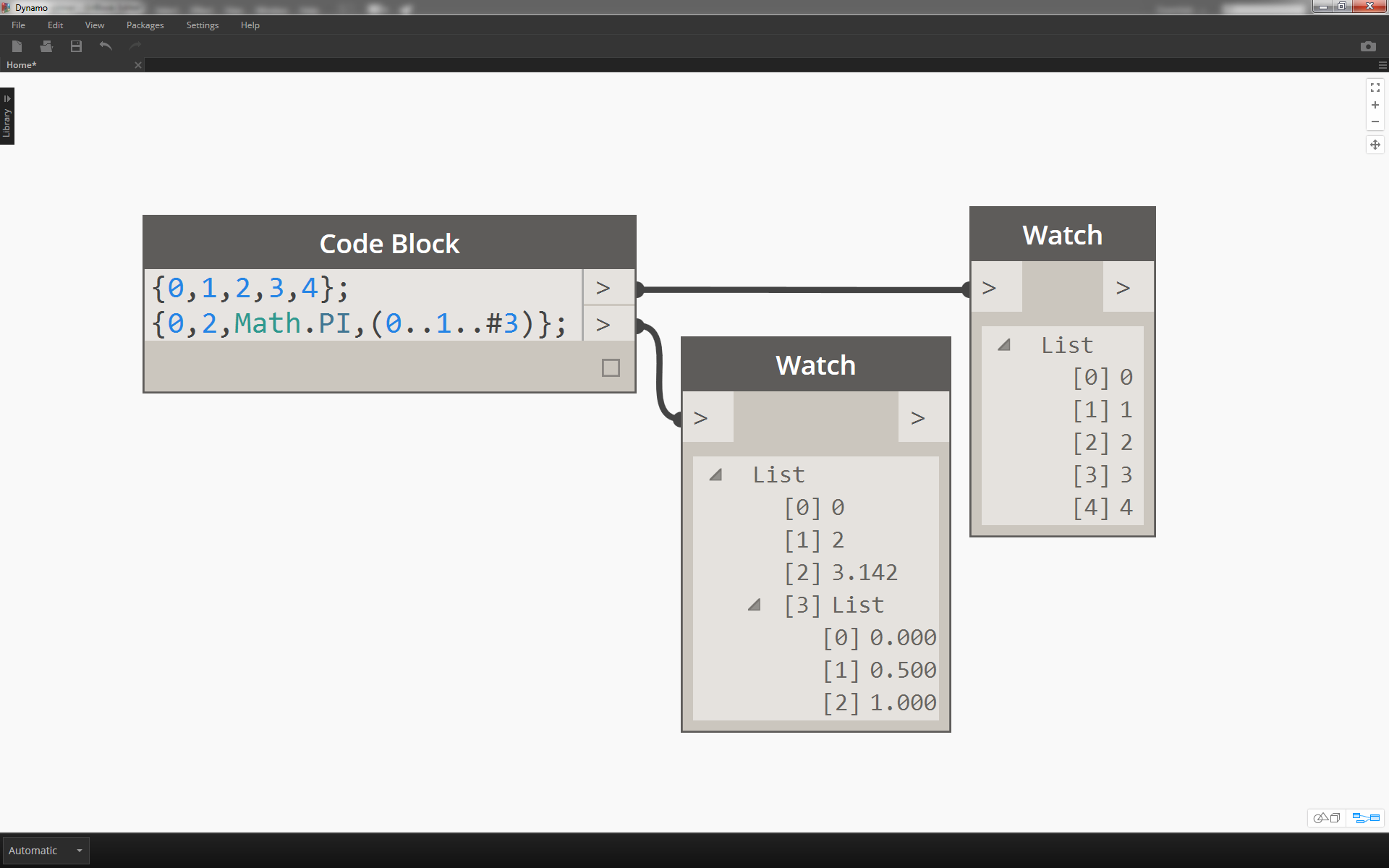1389x868 pixels.
Task: Click the [2] 2 entry in upper Watch
Action: click(x=1103, y=442)
